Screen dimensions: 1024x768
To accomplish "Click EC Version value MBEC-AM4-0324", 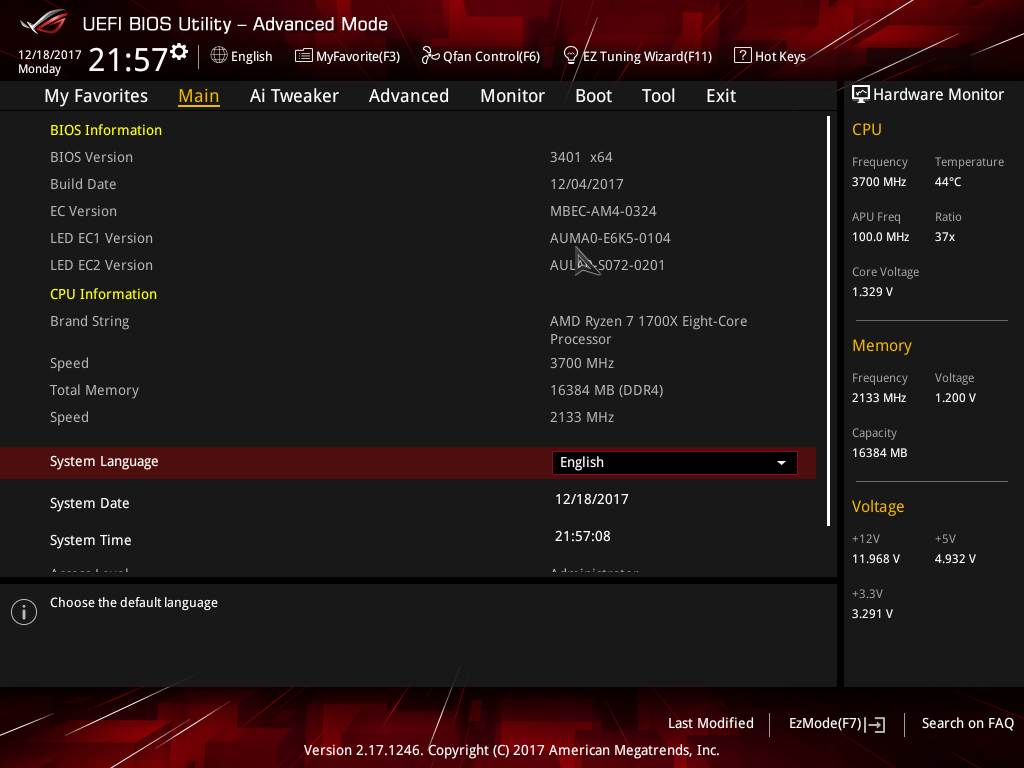I will coord(603,212).
